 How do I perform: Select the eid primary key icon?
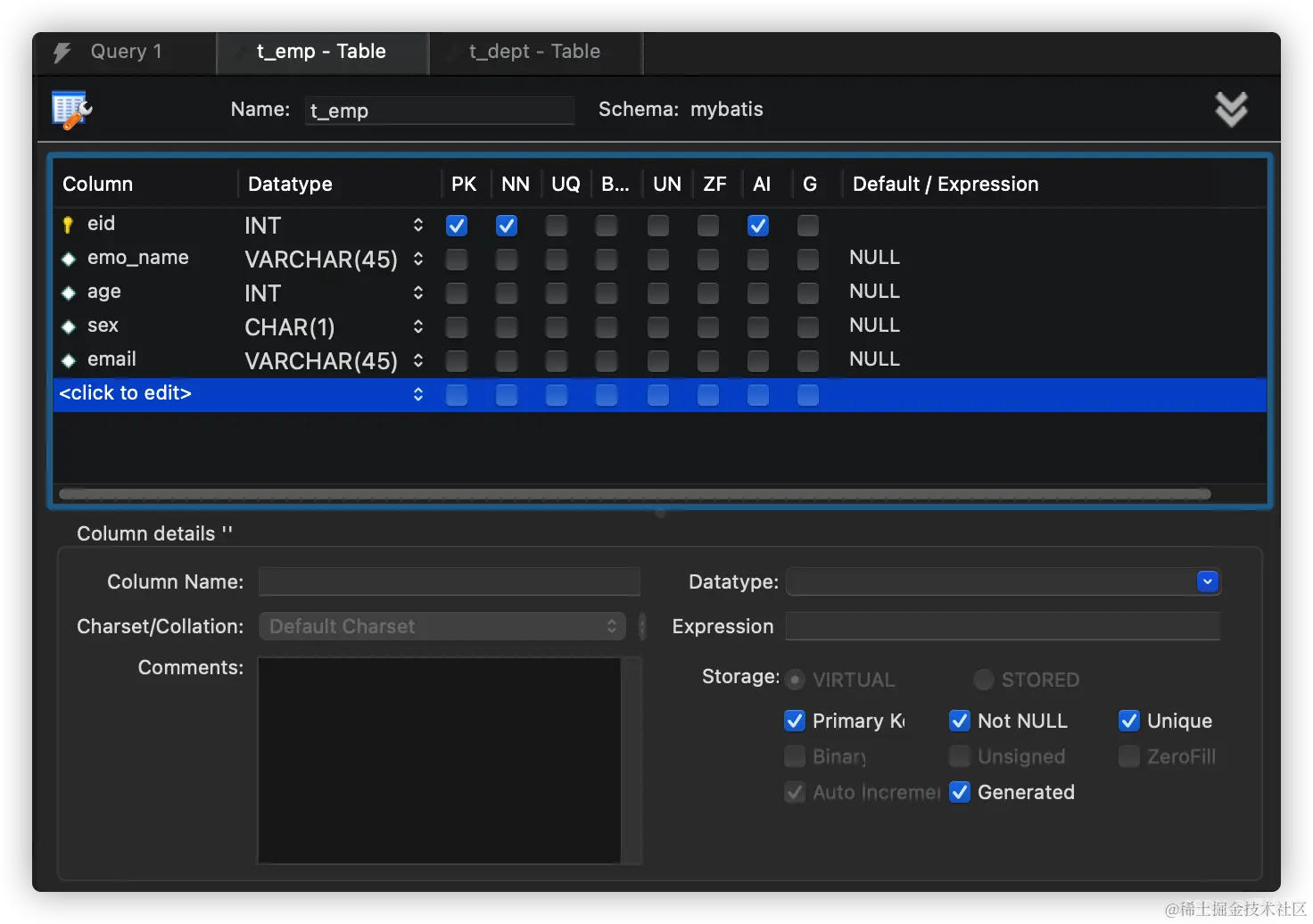tap(68, 225)
